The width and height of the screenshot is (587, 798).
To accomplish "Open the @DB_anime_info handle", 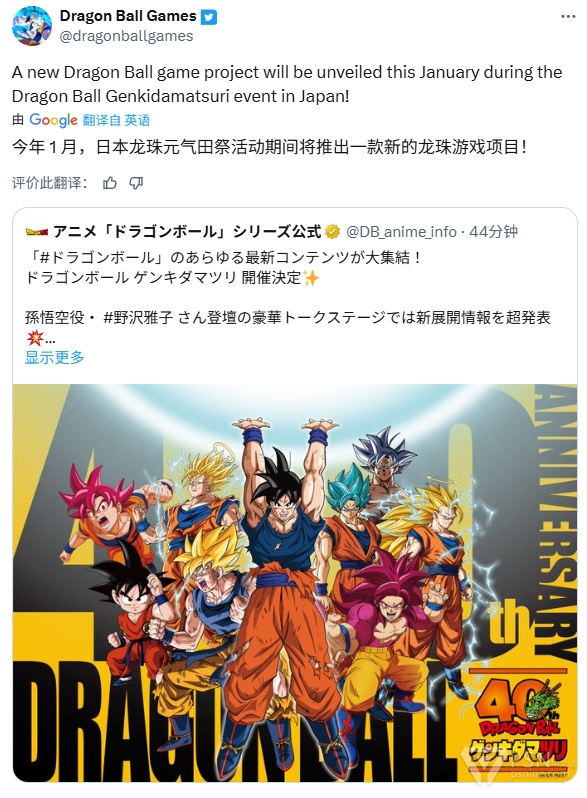I will [x=401, y=232].
